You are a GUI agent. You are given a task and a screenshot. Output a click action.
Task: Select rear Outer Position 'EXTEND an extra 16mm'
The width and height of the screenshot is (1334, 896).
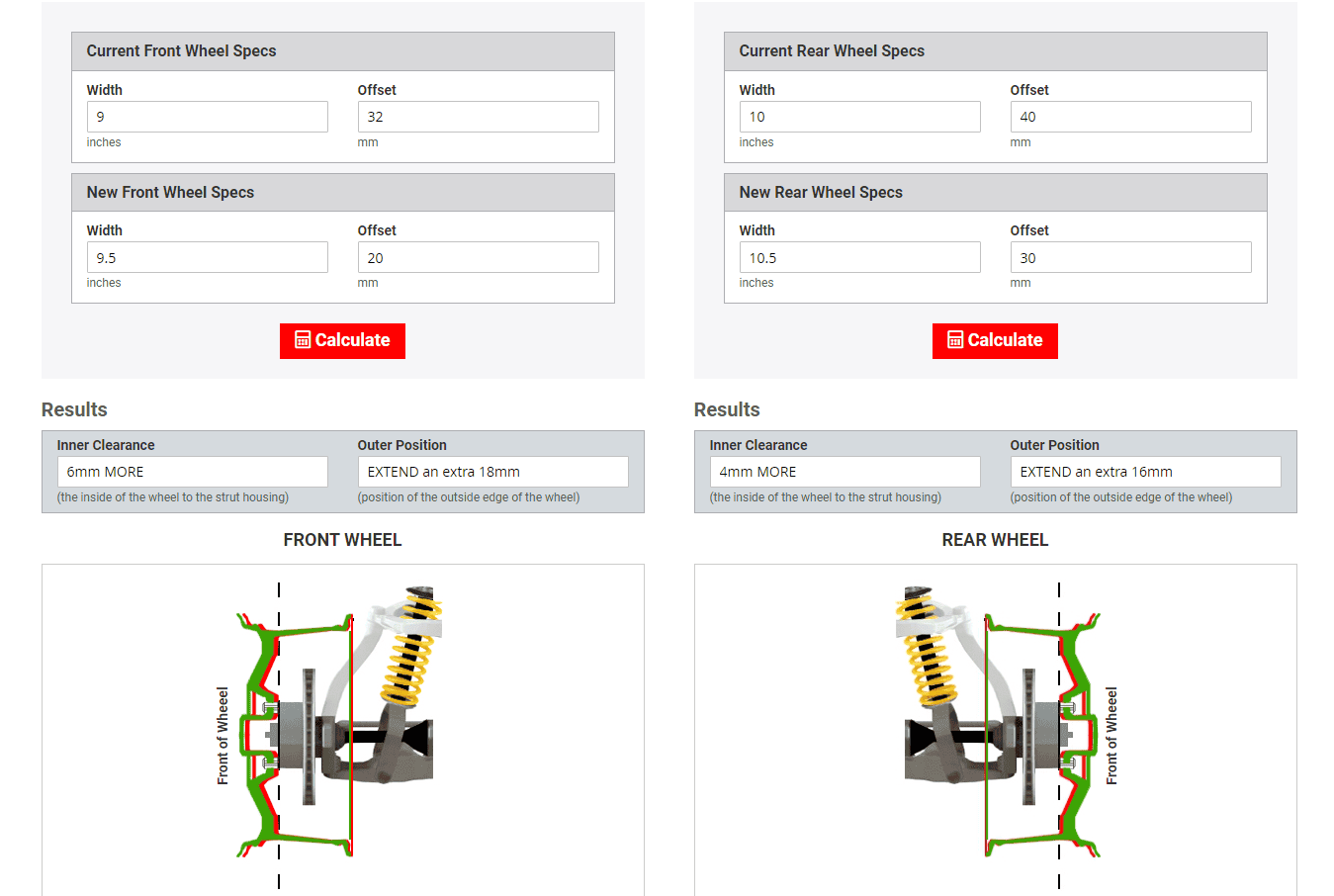[x=1145, y=472]
